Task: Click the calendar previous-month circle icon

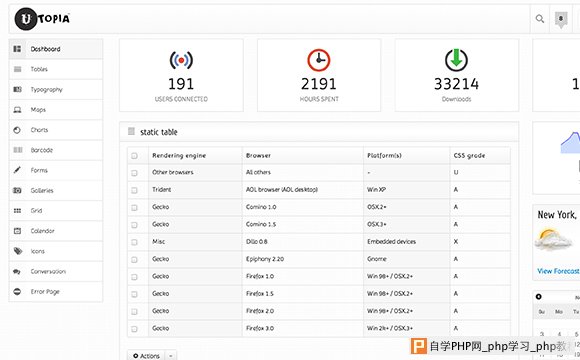Action: [539, 297]
